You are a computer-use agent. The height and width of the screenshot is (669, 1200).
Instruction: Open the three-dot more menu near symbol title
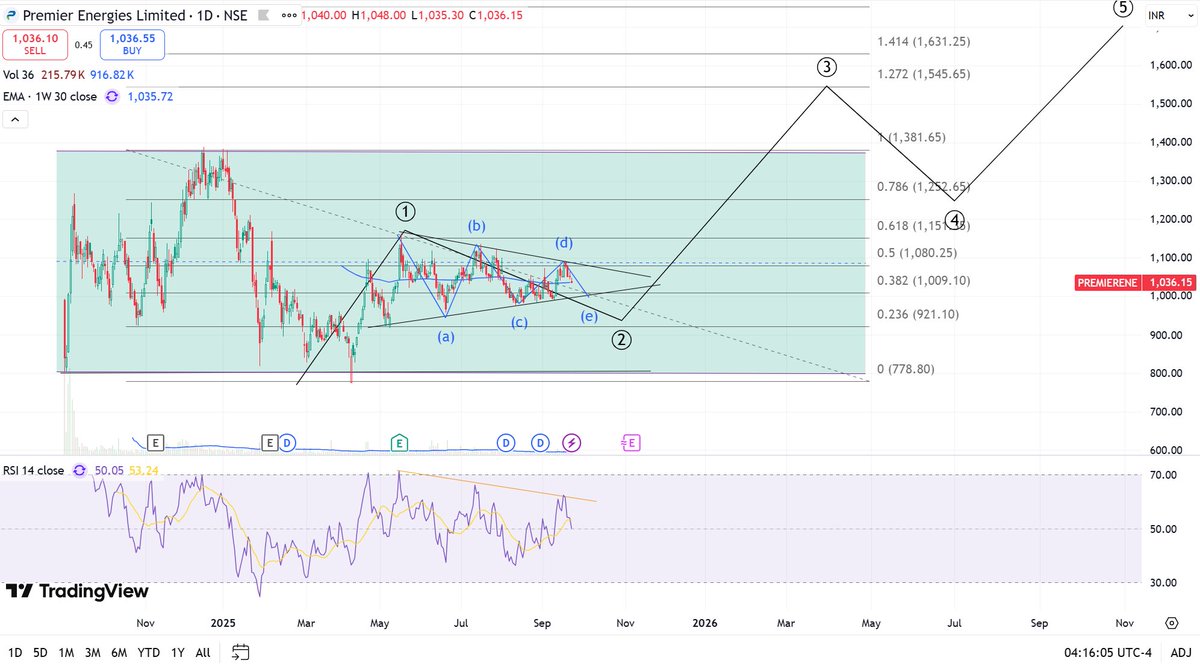[x=290, y=16]
